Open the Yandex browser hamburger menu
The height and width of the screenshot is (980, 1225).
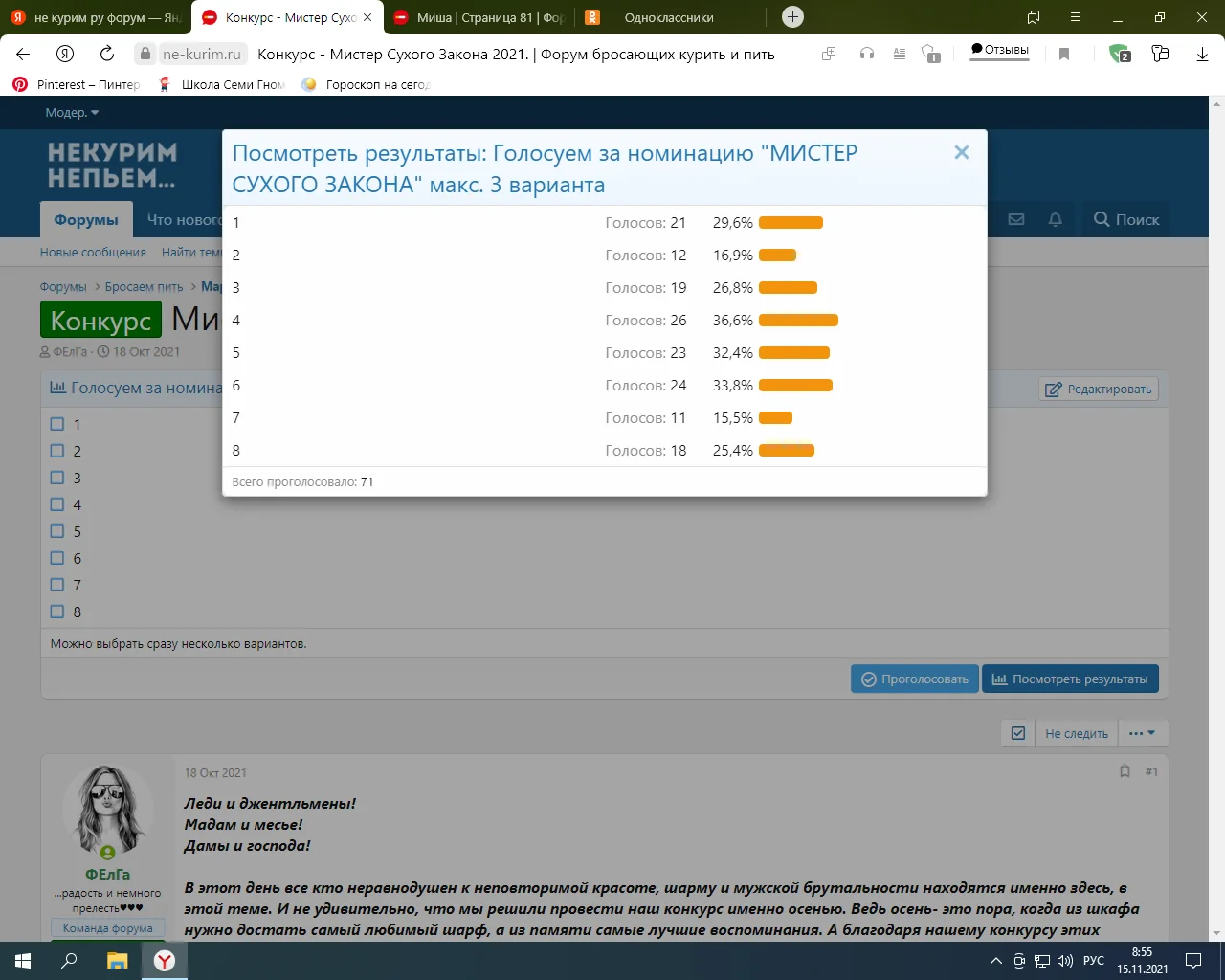click(1076, 17)
